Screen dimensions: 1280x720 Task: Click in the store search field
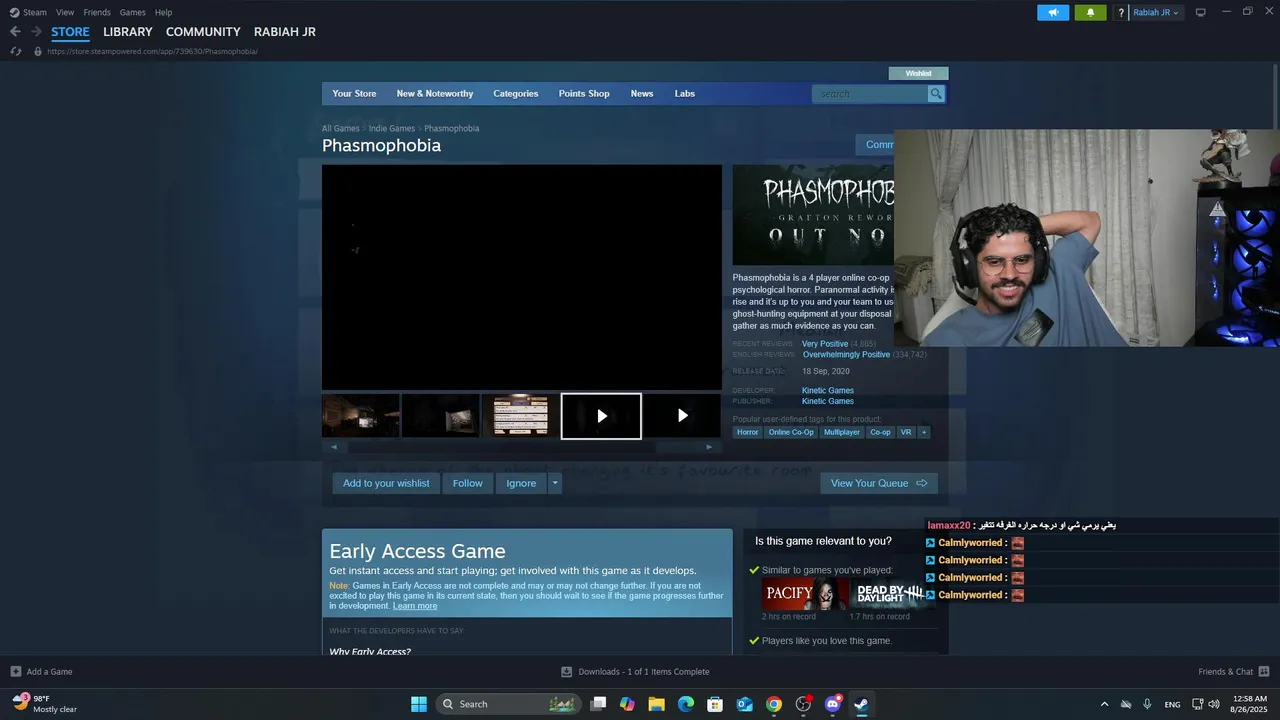pos(869,94)
